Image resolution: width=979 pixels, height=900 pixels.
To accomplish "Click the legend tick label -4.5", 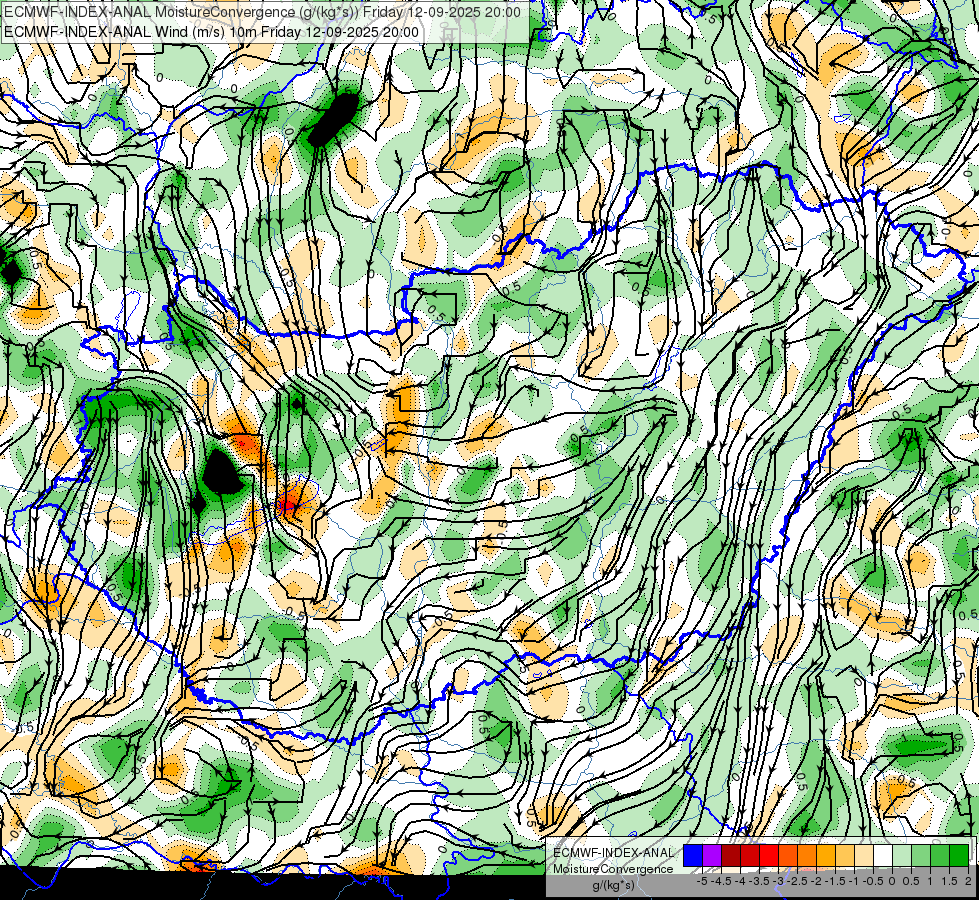I will (x=721, y=881).
